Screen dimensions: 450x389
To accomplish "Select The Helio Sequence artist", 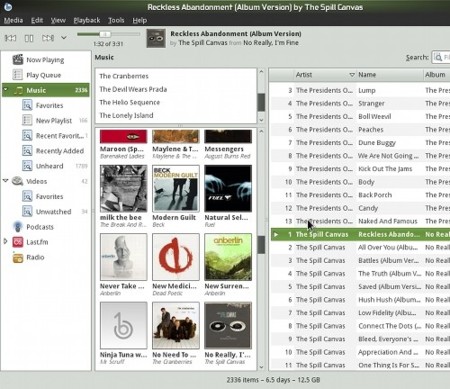I will (x=130, y=102).
